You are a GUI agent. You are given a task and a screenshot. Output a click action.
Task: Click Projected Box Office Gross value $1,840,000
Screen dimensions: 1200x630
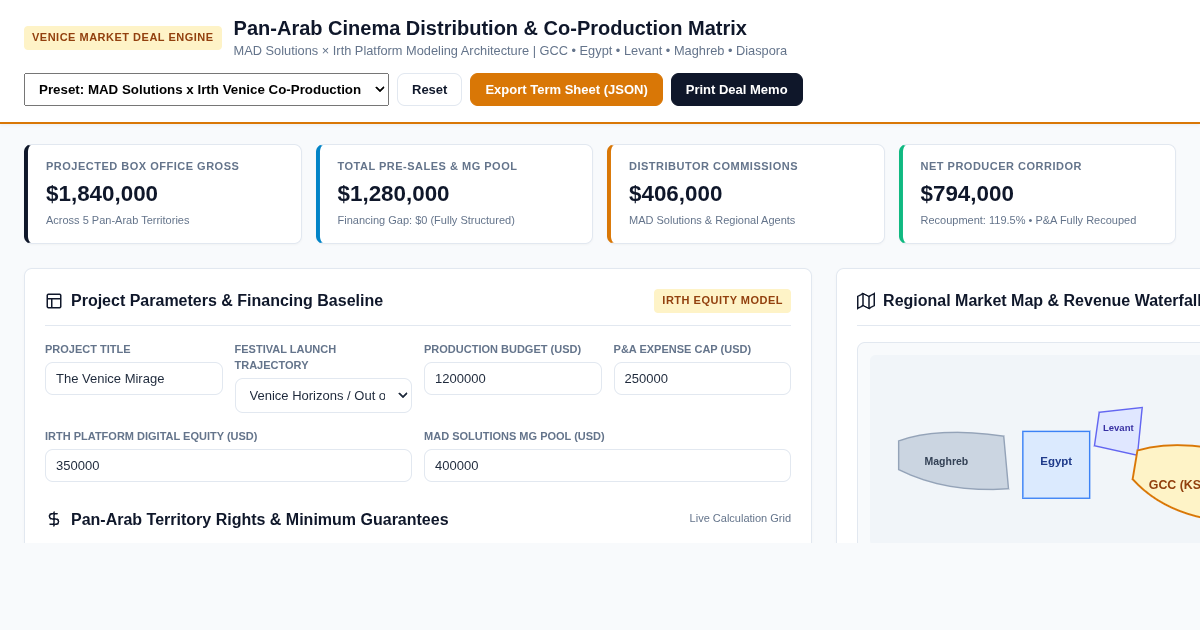click(x=102, y=194)
